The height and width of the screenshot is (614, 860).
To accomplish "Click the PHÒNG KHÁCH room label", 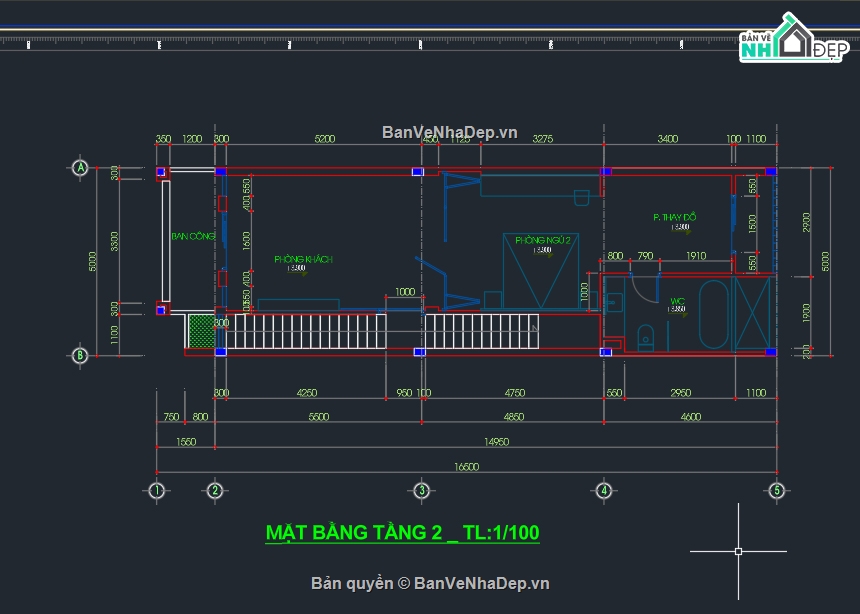I will (303, 259).
